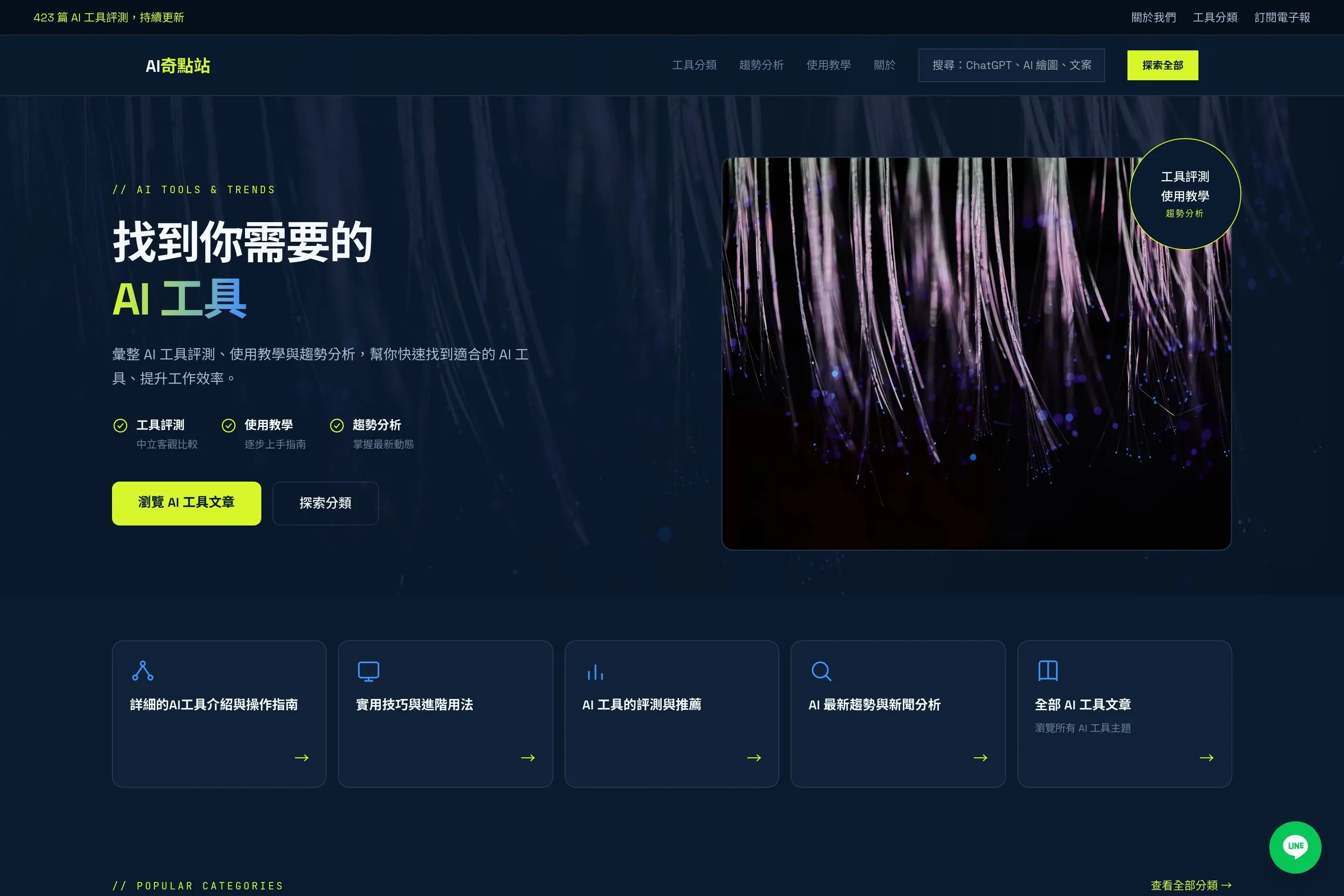This screenshot has height=896, width=1344.
Task: Open 使用教學 in main navigation
Action: [829, 65]
